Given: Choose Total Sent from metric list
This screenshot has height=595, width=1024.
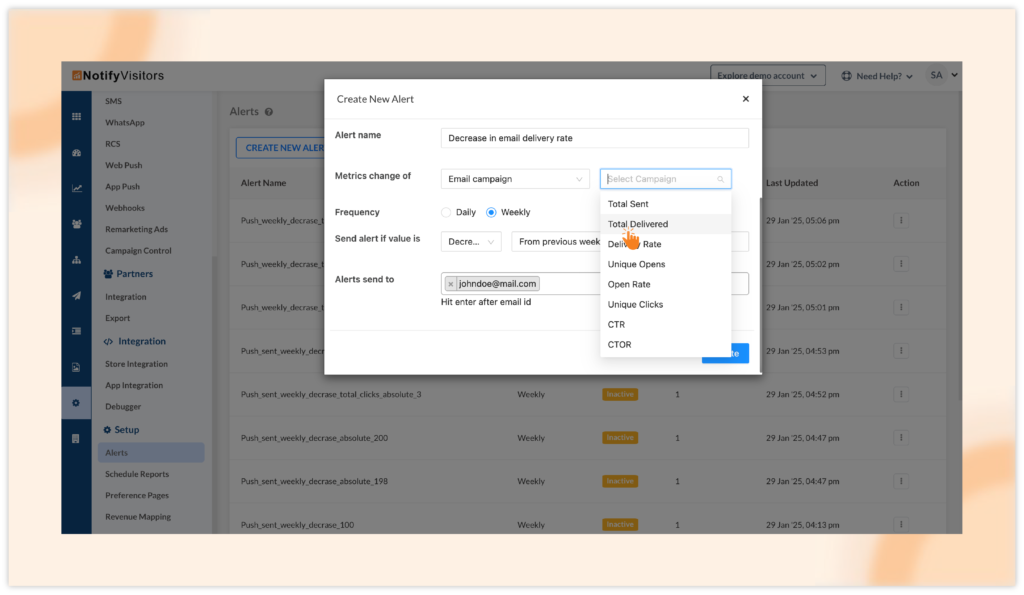Looking at the screenshot, I should (x=665, y=204).
